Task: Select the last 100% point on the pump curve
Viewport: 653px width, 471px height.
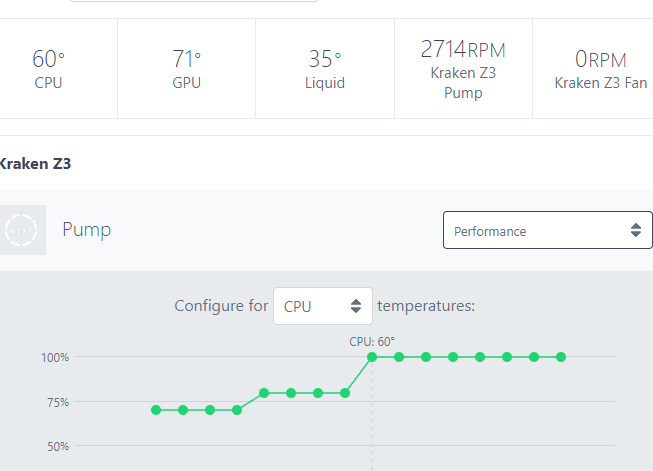Action: tap(561, 357)
